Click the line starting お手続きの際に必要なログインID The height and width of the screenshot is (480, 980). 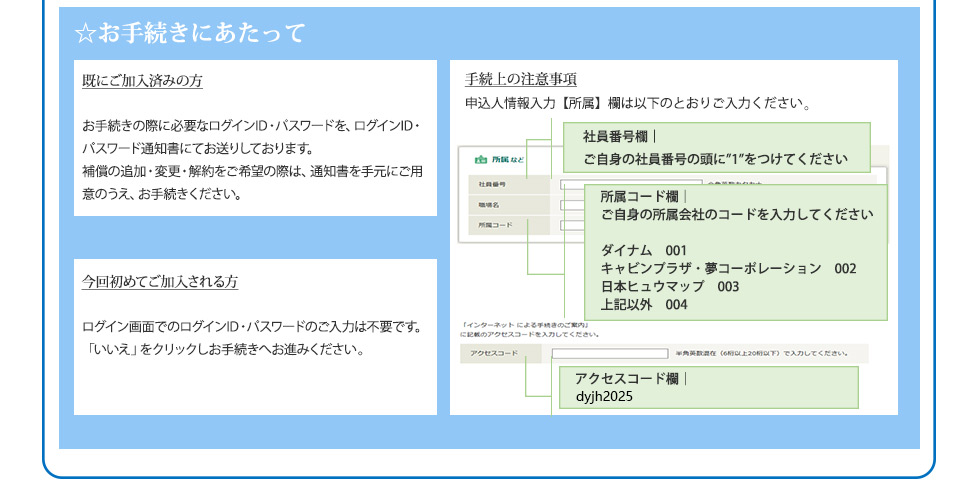251,126
